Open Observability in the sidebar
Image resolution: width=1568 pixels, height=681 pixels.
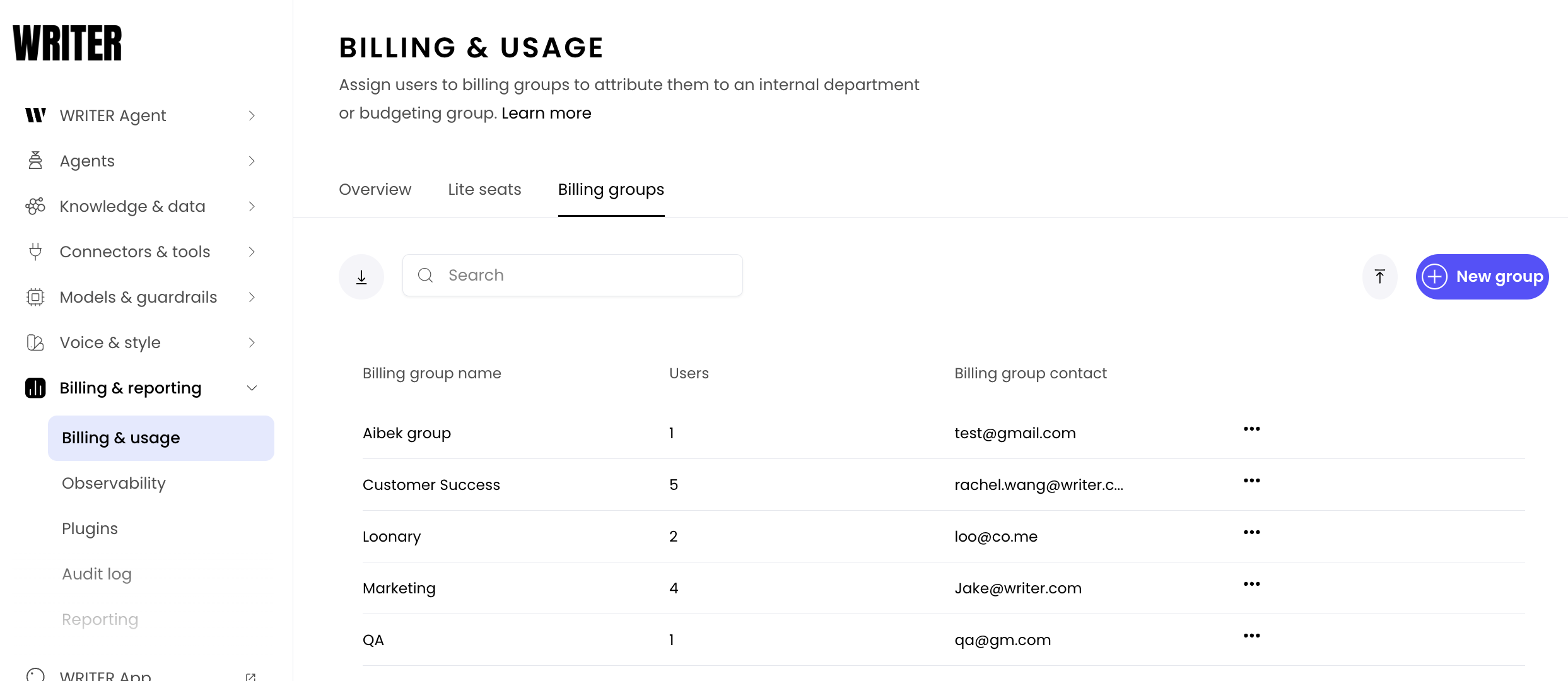114,484
